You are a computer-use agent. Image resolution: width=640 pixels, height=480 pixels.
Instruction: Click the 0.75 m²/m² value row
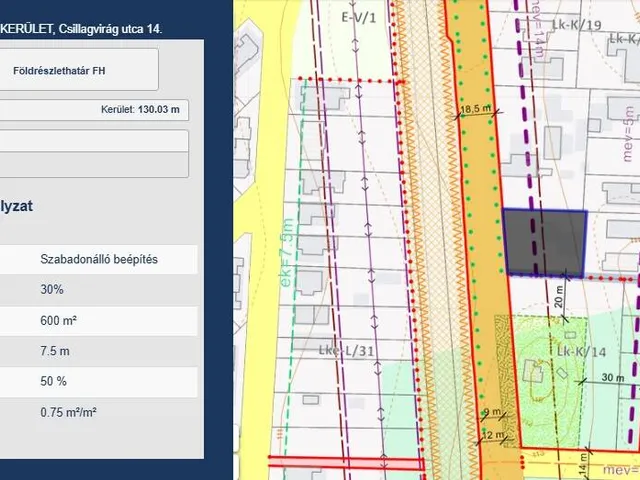[98, 412]
